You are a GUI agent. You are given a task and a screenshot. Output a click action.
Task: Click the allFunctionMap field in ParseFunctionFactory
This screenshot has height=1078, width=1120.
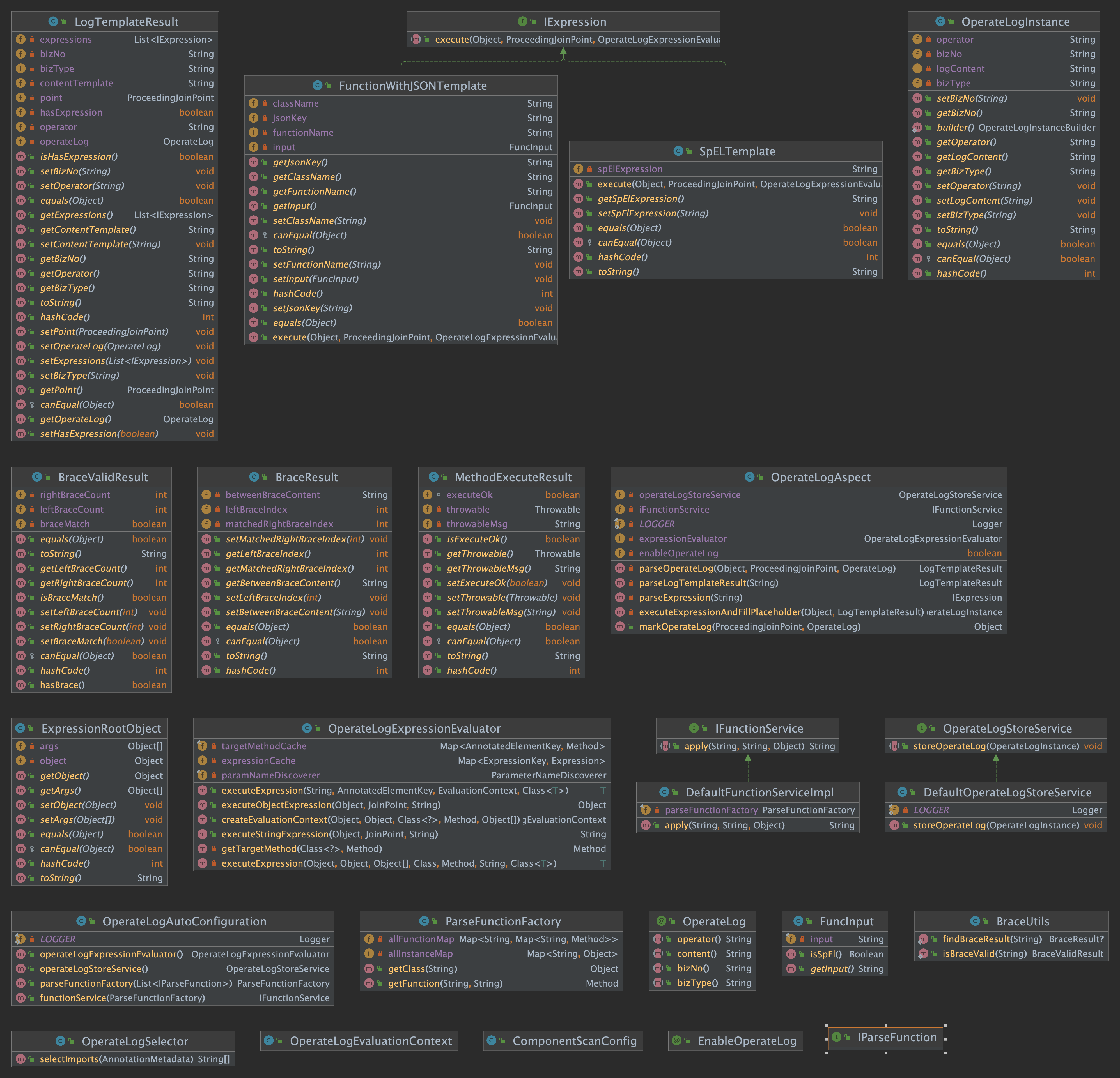421,939
